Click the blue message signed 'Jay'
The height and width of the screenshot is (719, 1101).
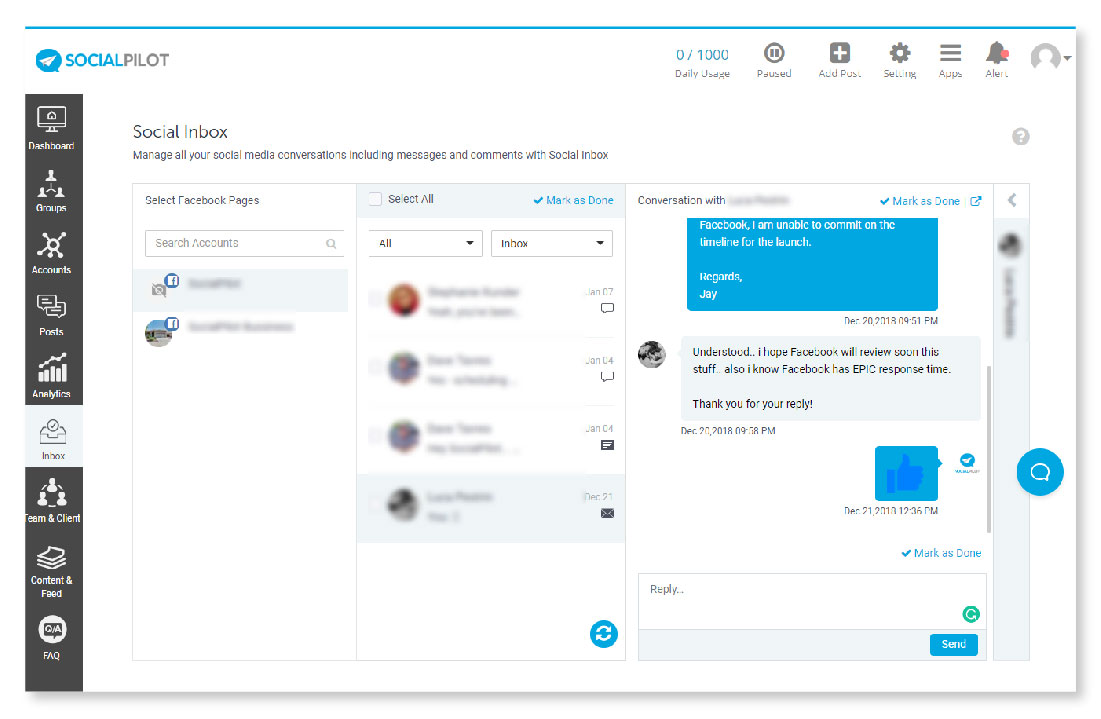point(812,263)
